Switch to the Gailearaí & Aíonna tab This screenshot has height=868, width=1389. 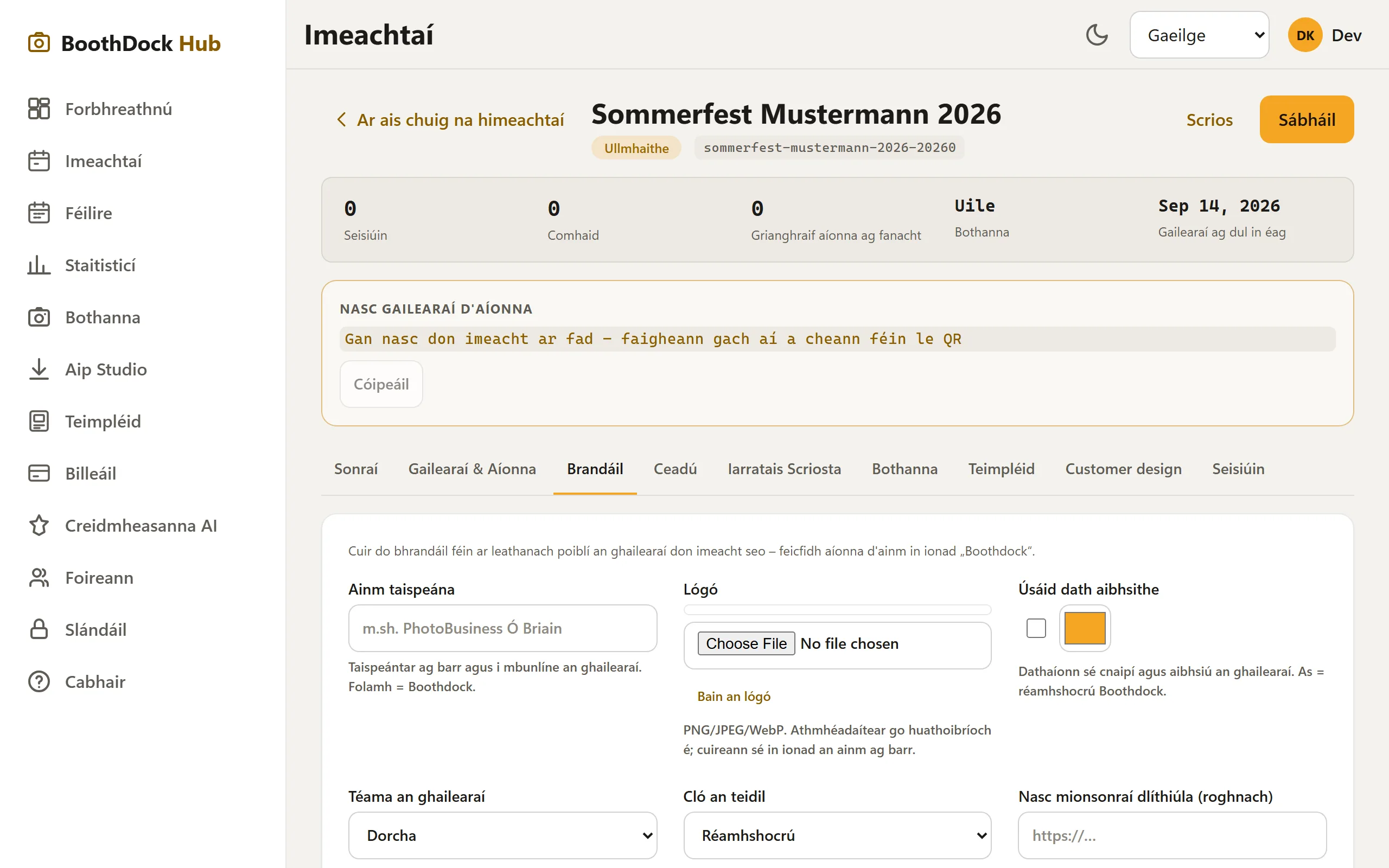(x=472, y=469)
